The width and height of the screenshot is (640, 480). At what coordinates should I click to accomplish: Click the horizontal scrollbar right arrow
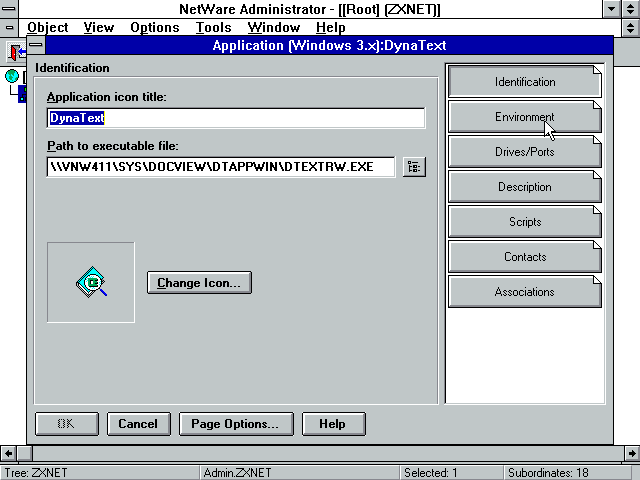point(632,453)
